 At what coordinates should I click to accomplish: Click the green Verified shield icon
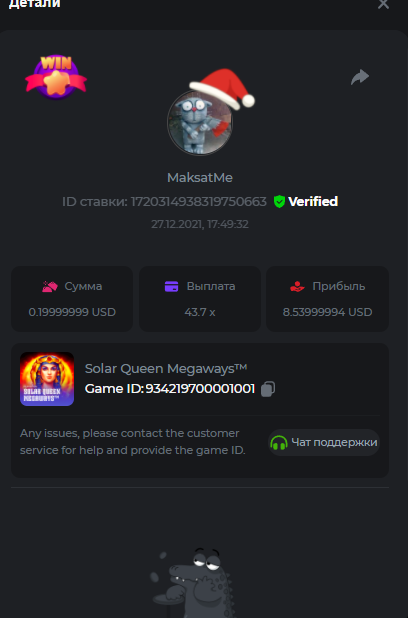[x=279, y=201]
